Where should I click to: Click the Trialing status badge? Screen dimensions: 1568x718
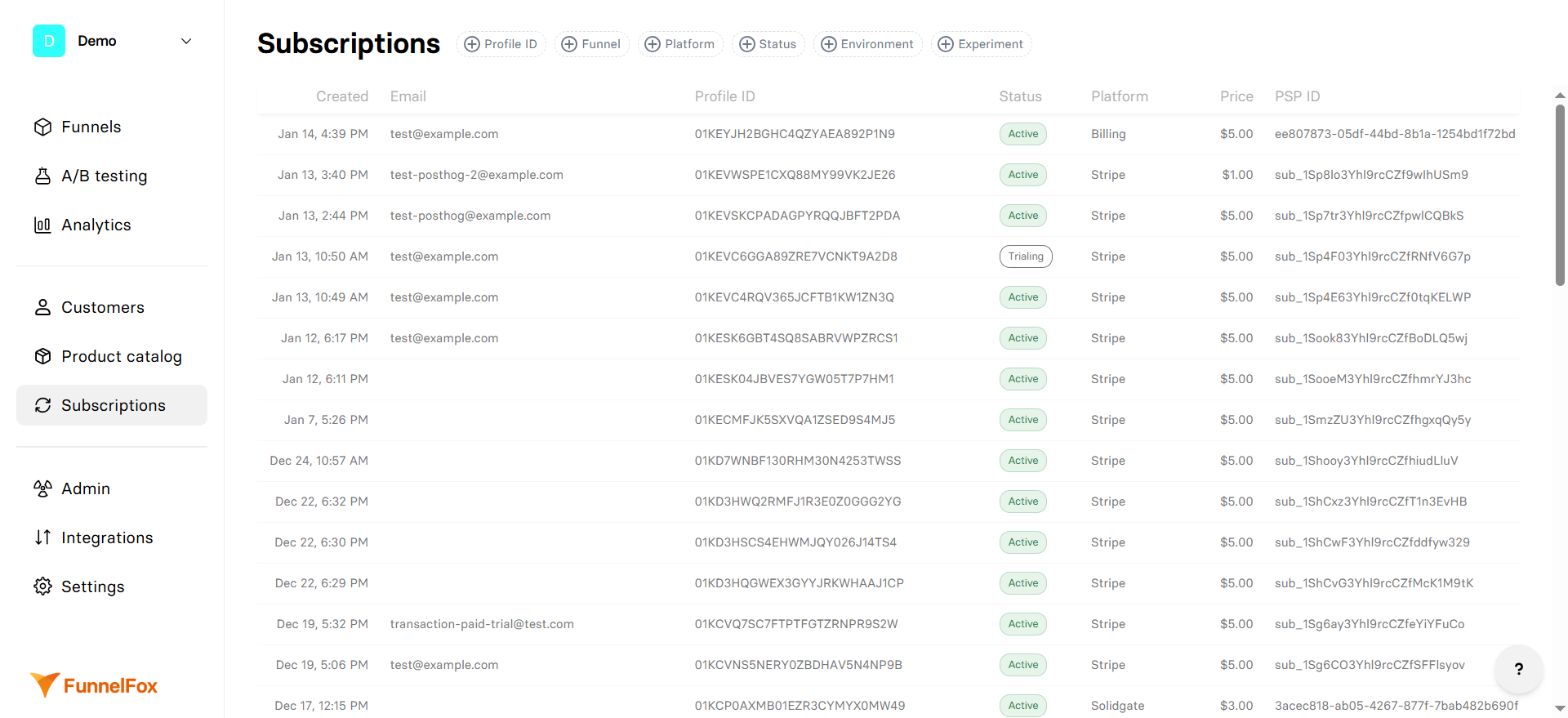tap(1026, 256)
